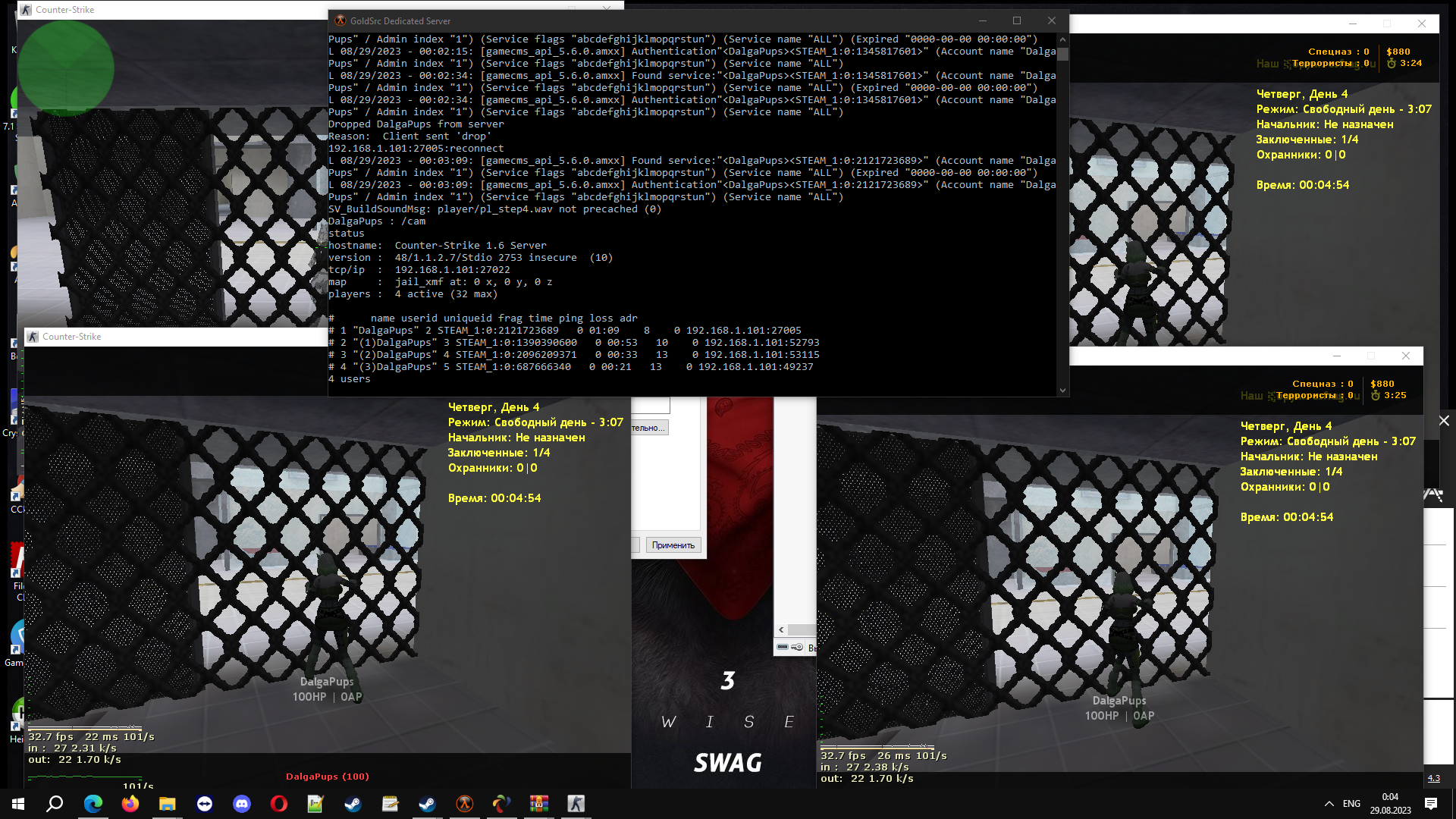Screen dimensions: 1456x819
Task: Click the left scroll arrow in the white panel
Action: pyautogui.click(x=781, y=629)
